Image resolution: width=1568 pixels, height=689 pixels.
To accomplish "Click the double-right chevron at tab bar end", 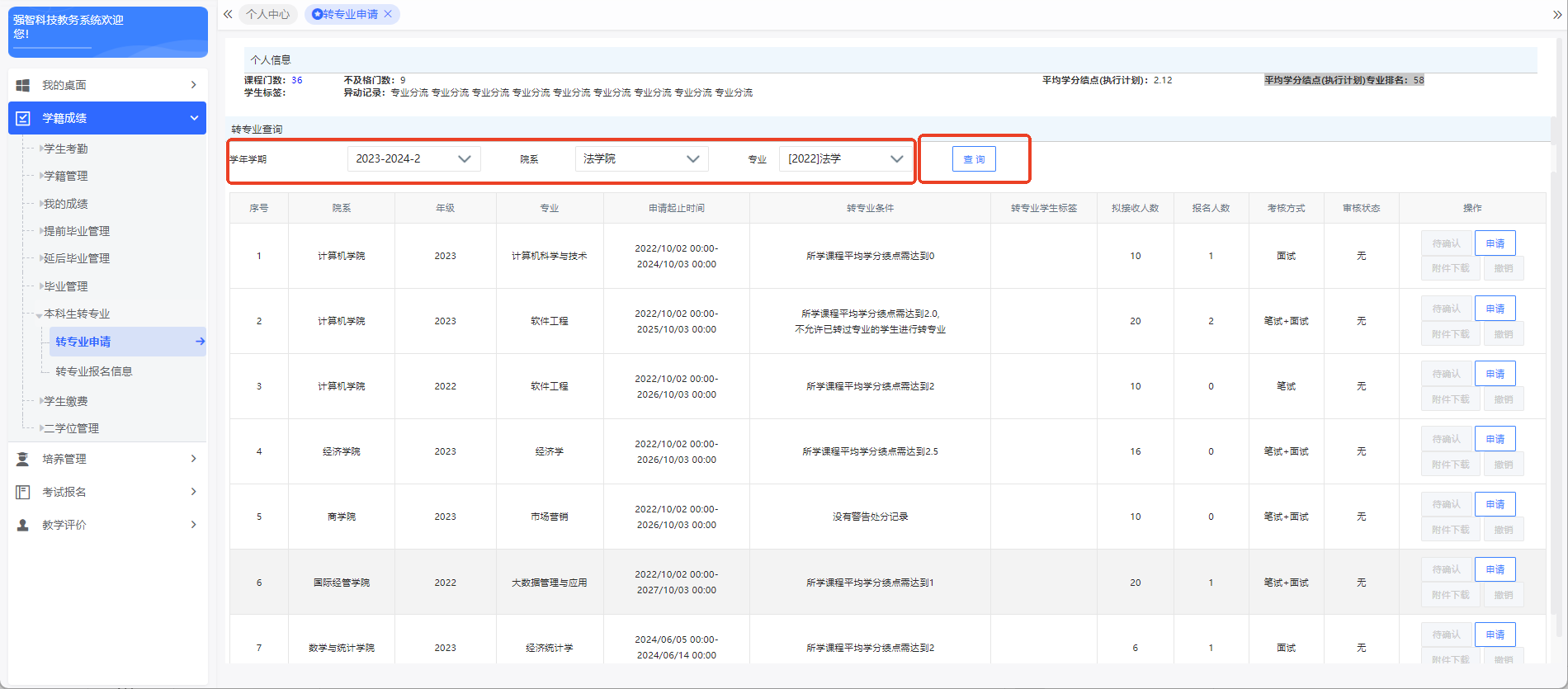I will tap(1556, 15).
